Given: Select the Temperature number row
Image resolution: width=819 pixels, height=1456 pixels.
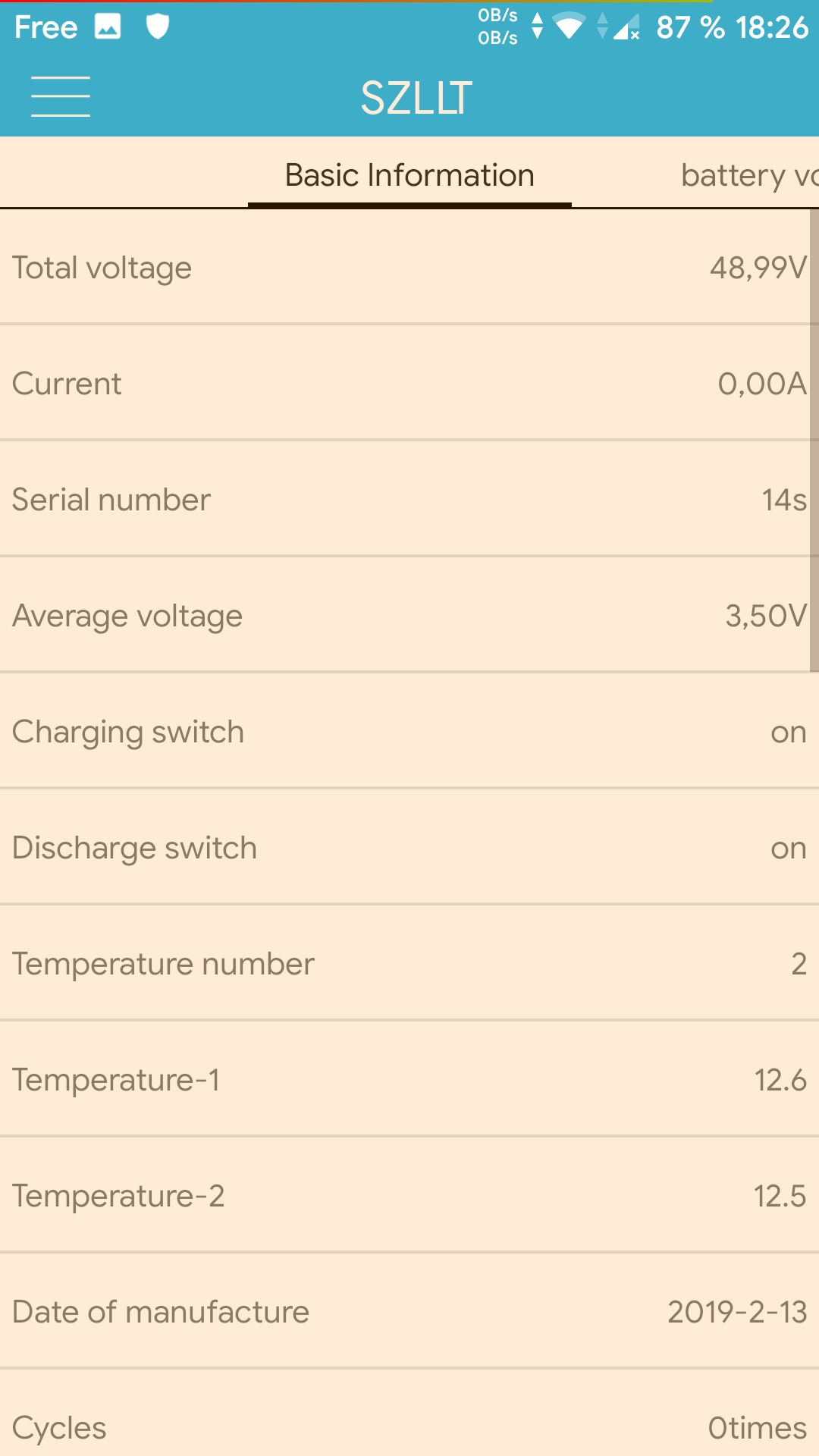Looking at the screenshot, I should point(409,963).
